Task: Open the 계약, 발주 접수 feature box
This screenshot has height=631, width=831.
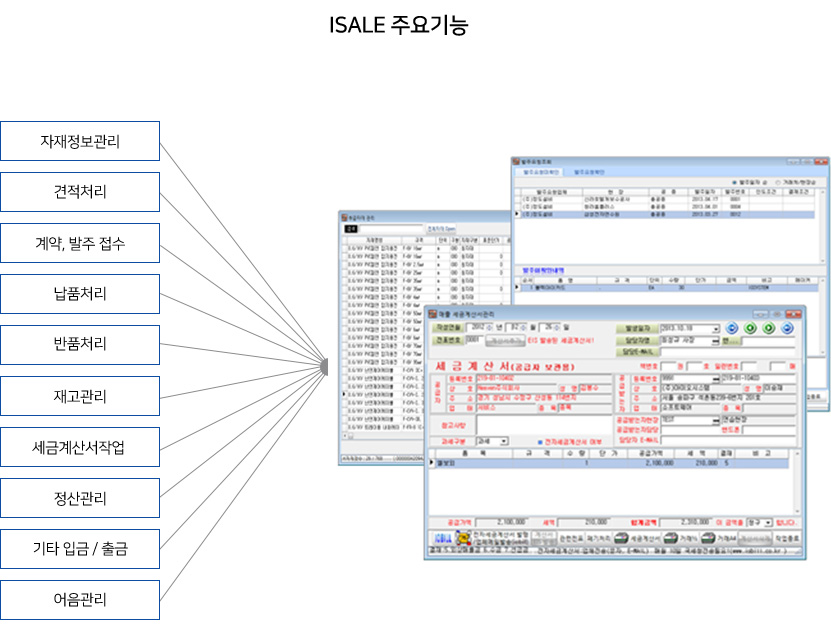Action: [80, 243]
